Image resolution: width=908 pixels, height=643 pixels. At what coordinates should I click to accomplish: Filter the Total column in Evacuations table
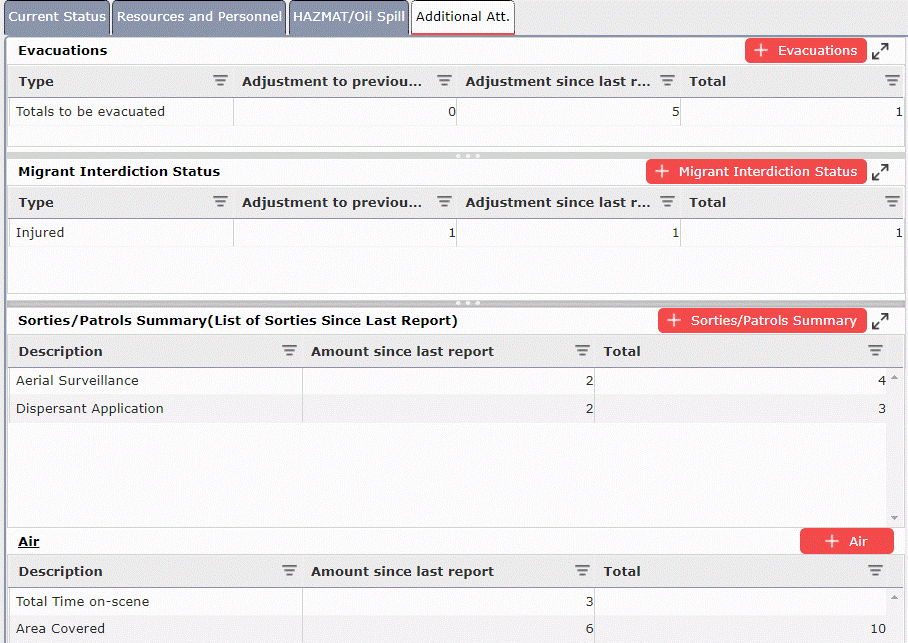[x=892, y=81]
